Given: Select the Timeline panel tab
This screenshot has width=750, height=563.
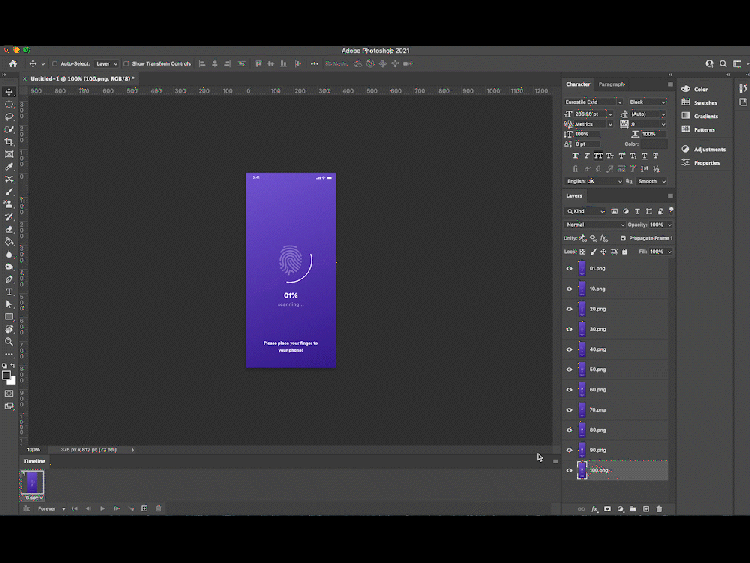Looking at the screenshot, I should (x=34, y=461).
